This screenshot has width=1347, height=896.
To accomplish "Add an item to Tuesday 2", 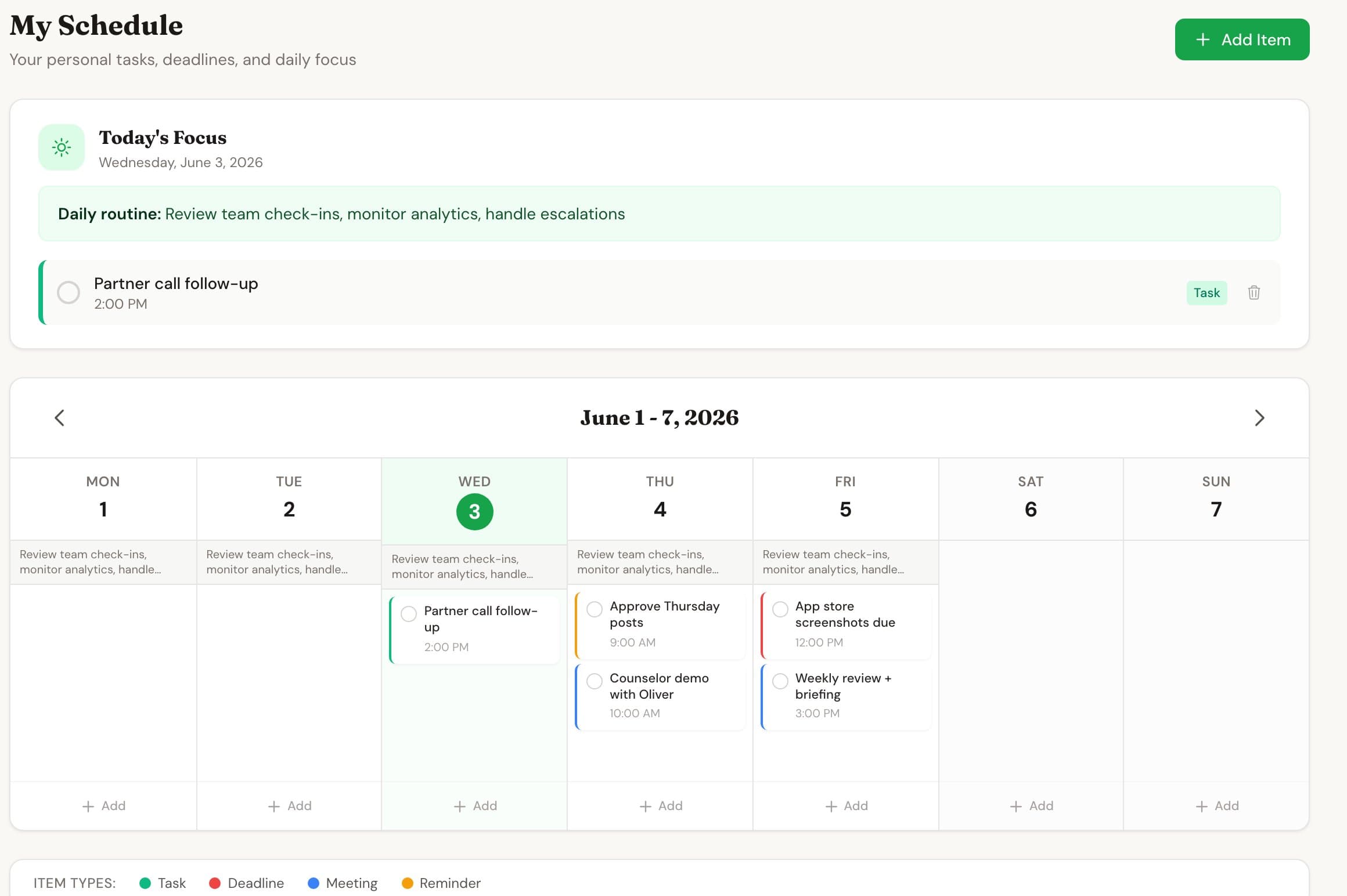I will coord(290,805).
